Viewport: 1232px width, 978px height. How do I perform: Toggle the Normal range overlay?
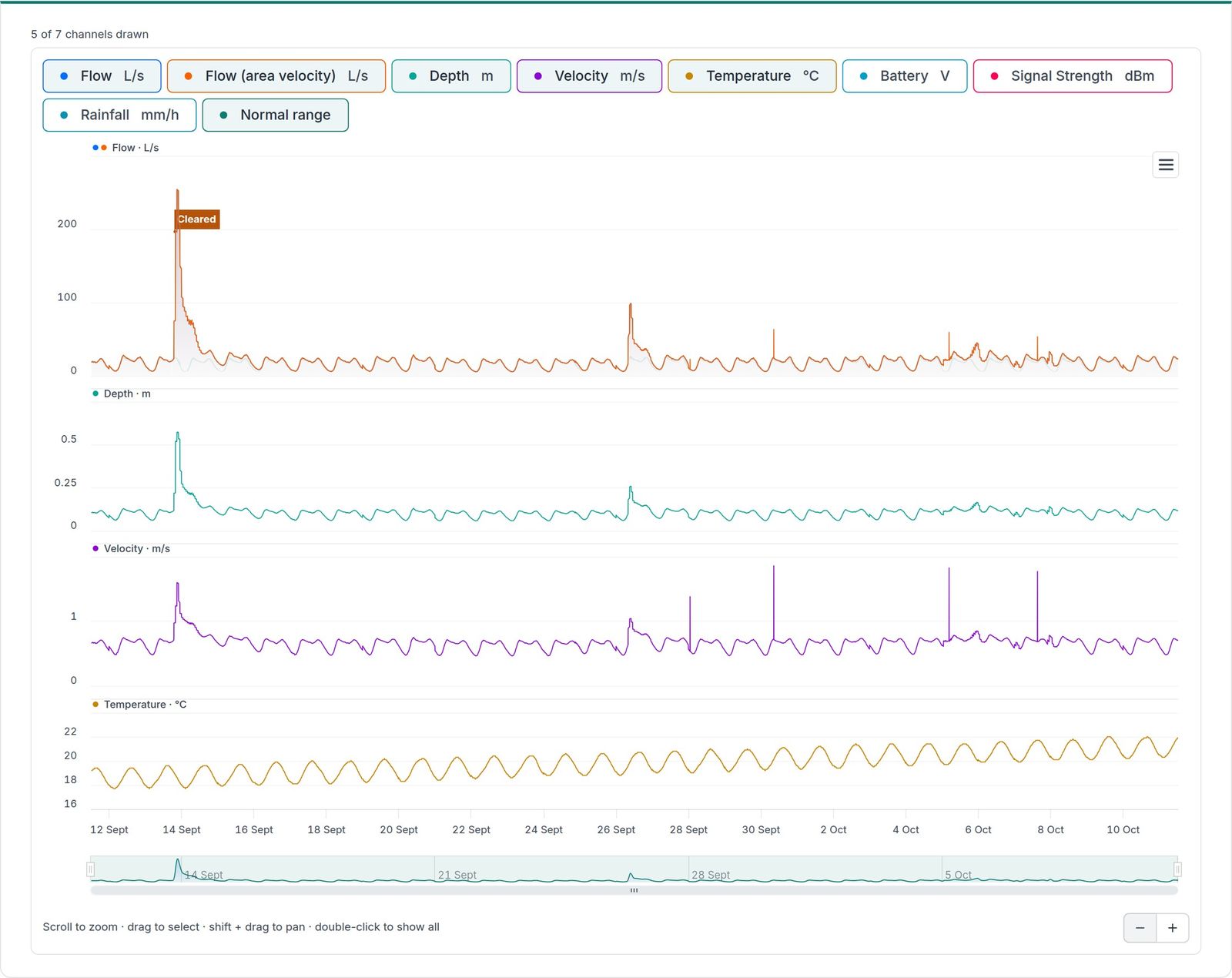275,115
